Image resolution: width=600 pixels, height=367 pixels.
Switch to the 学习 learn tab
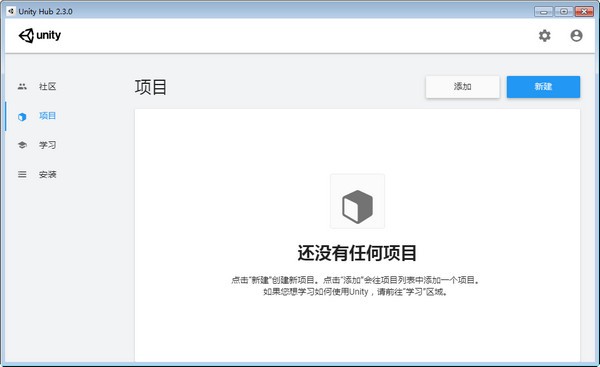click(47, 145)
